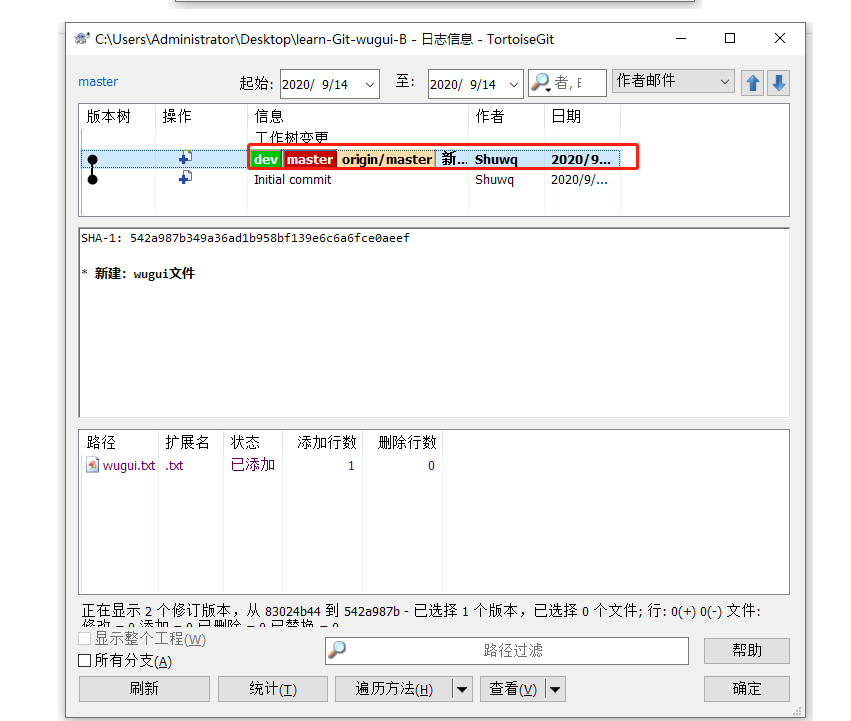The width and height of the screenshot is (851, 721).
Task: Click the red master branch label
Action: click(310, 159)
